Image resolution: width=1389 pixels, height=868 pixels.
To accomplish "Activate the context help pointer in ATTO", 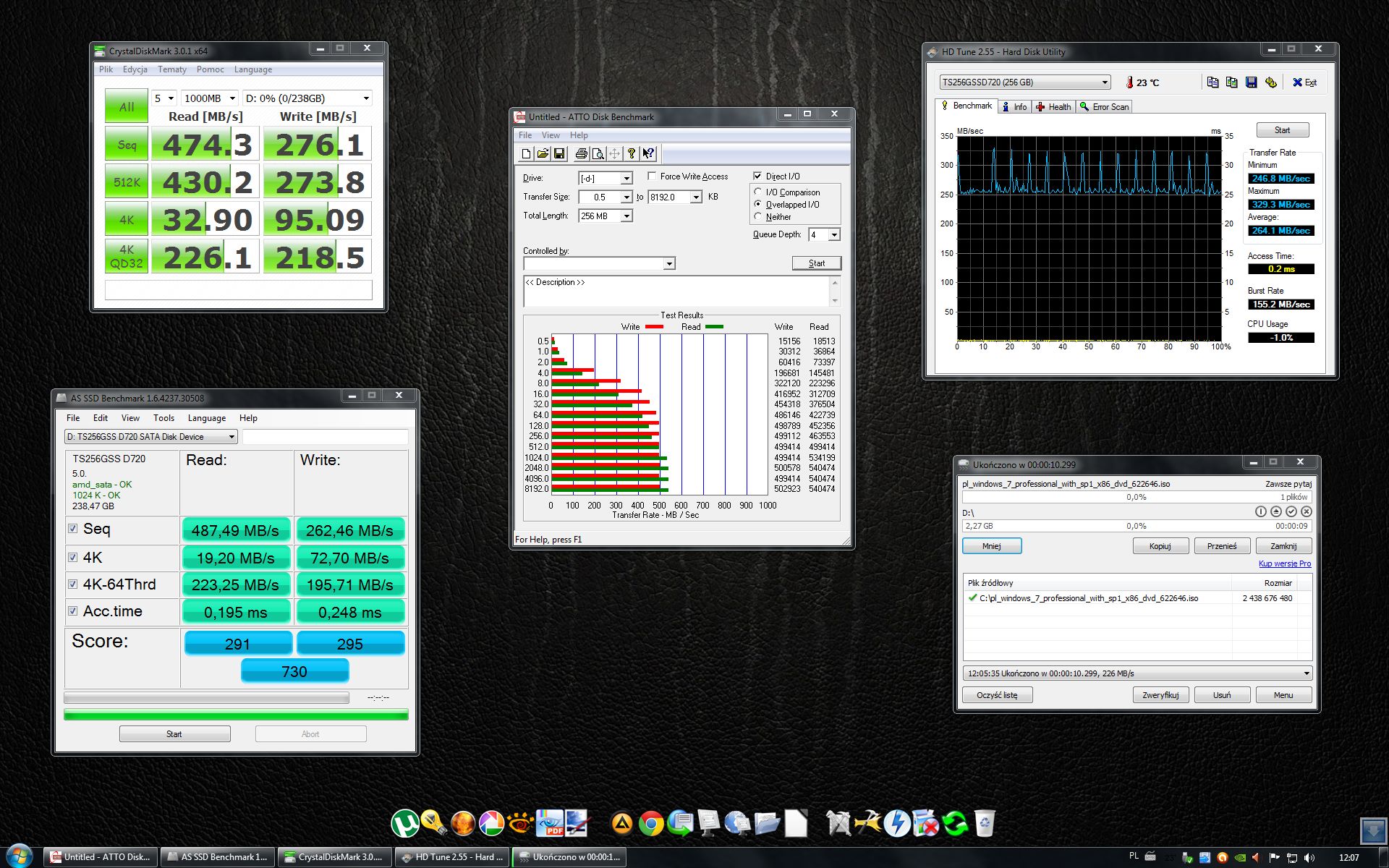I will click(x=648, y=153).
